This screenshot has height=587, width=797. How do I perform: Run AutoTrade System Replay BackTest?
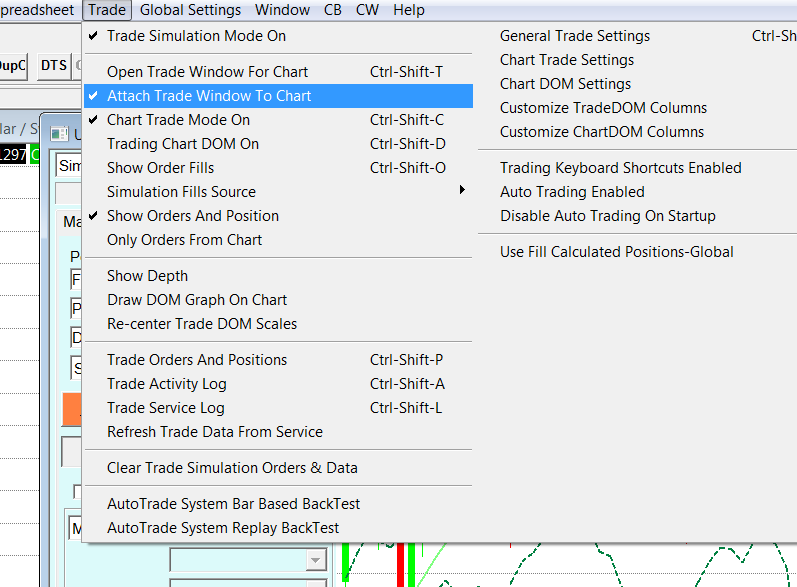pyautogui.click(x=223, y=528)
